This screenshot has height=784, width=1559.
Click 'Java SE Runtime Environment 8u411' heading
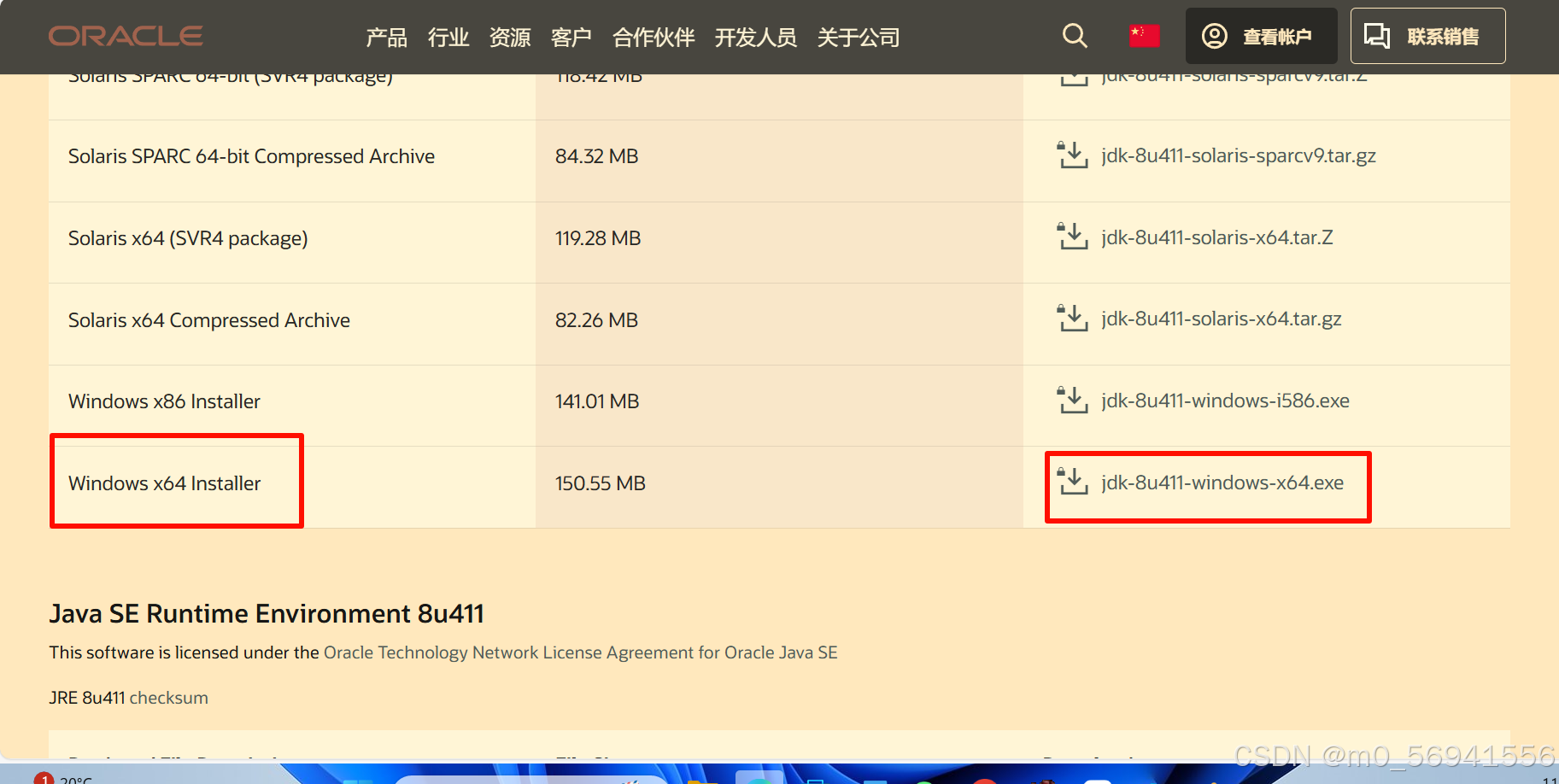point(267,613)
